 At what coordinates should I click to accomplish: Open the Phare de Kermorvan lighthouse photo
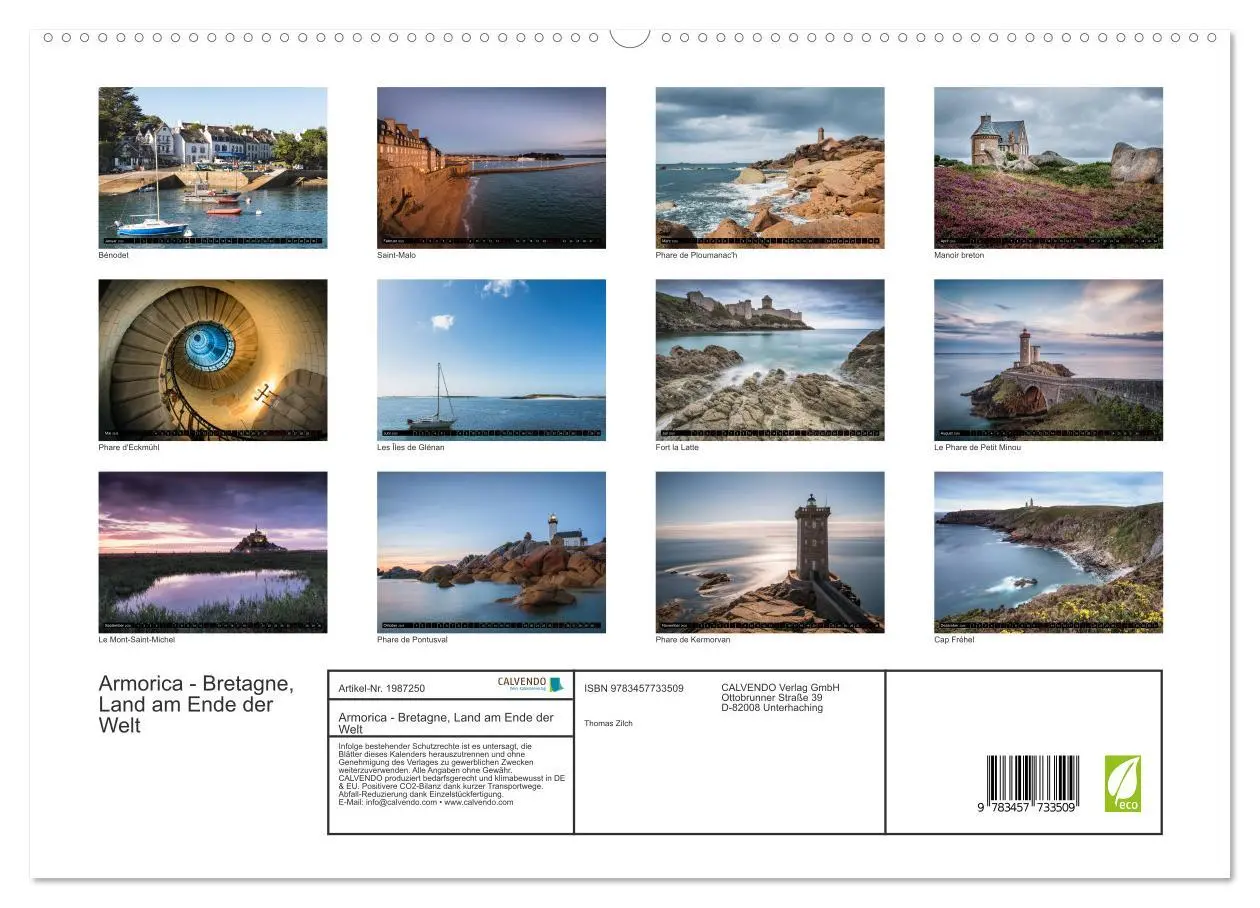pos(770,552)
